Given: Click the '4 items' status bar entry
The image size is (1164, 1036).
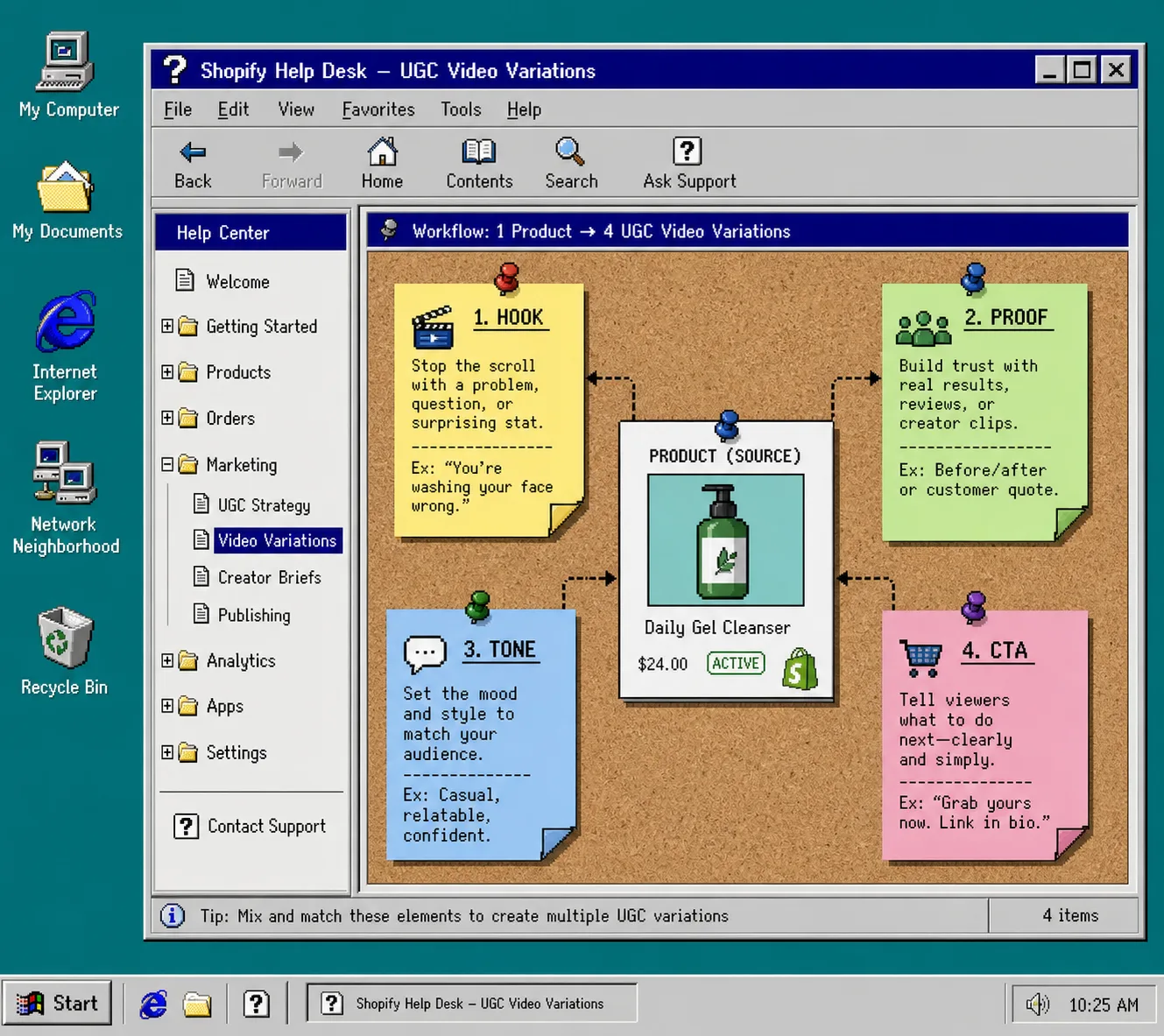Looking at the screenshot, I should click(1069, 915).
